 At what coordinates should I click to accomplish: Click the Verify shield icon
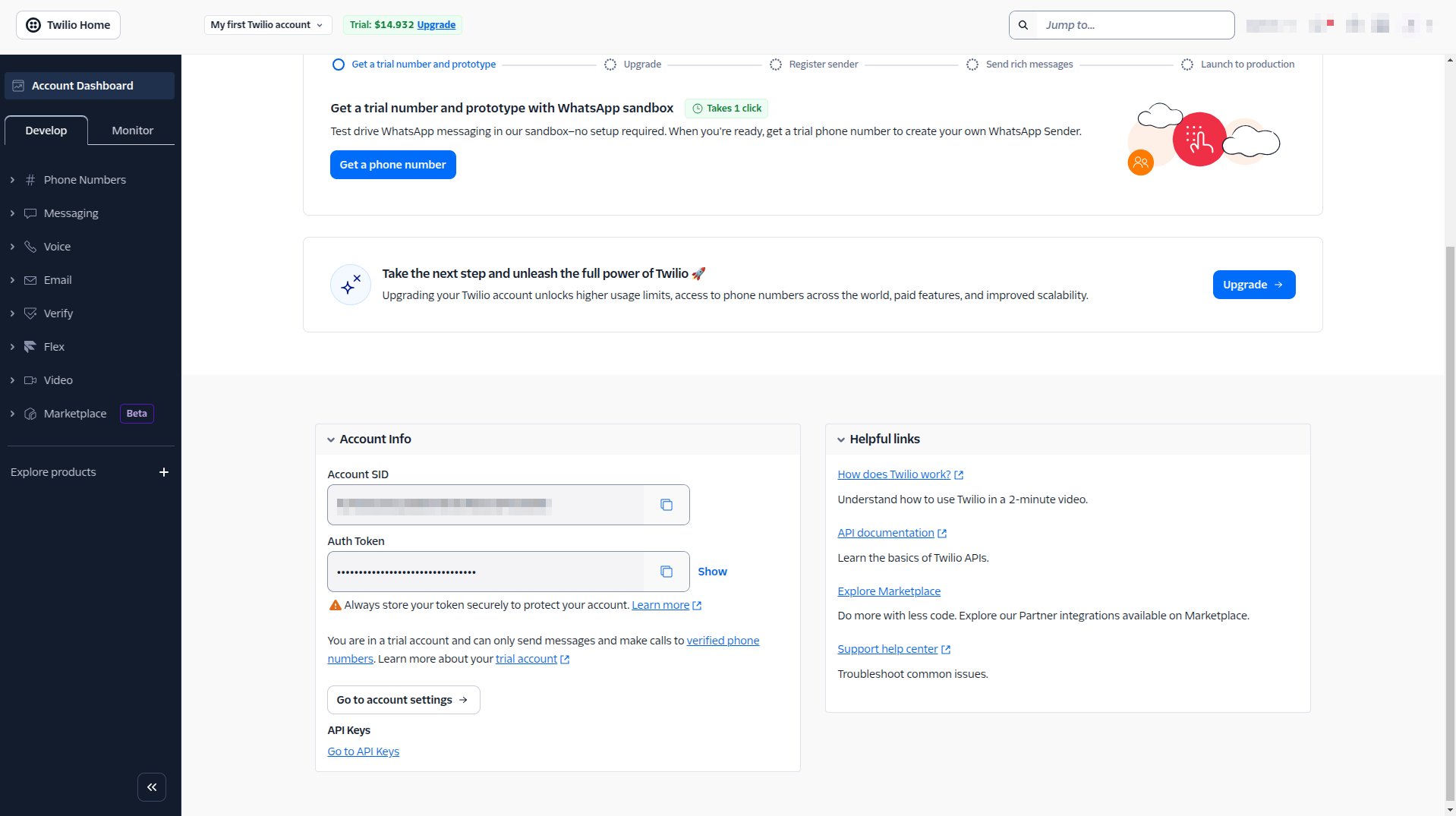(x=30, y=313)
